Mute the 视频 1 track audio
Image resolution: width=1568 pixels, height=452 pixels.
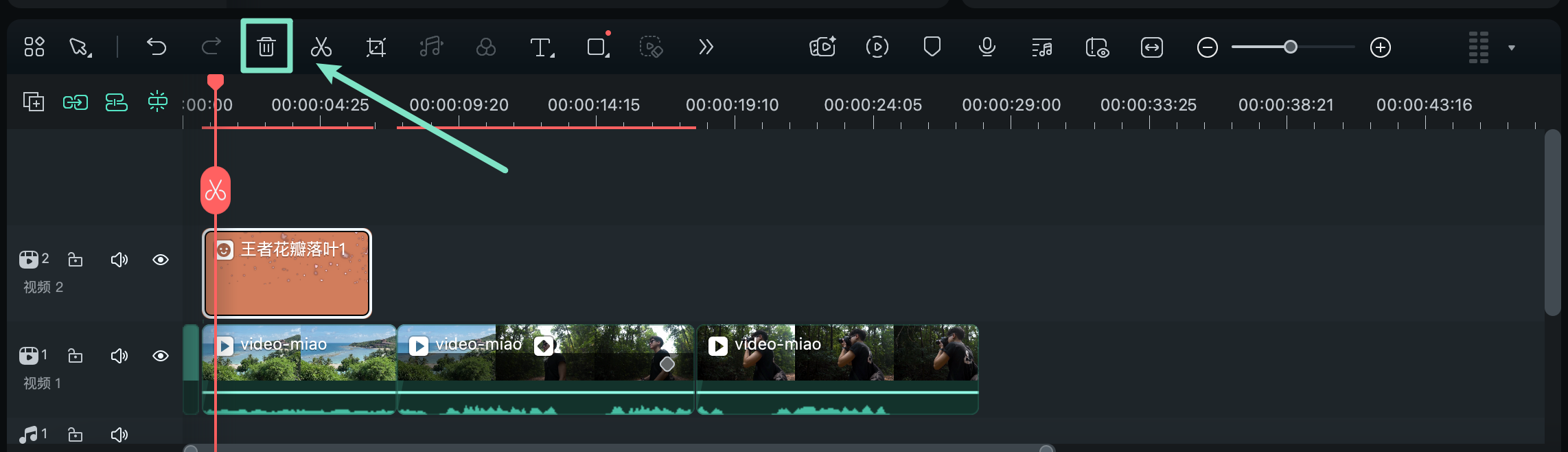point(119,356)
